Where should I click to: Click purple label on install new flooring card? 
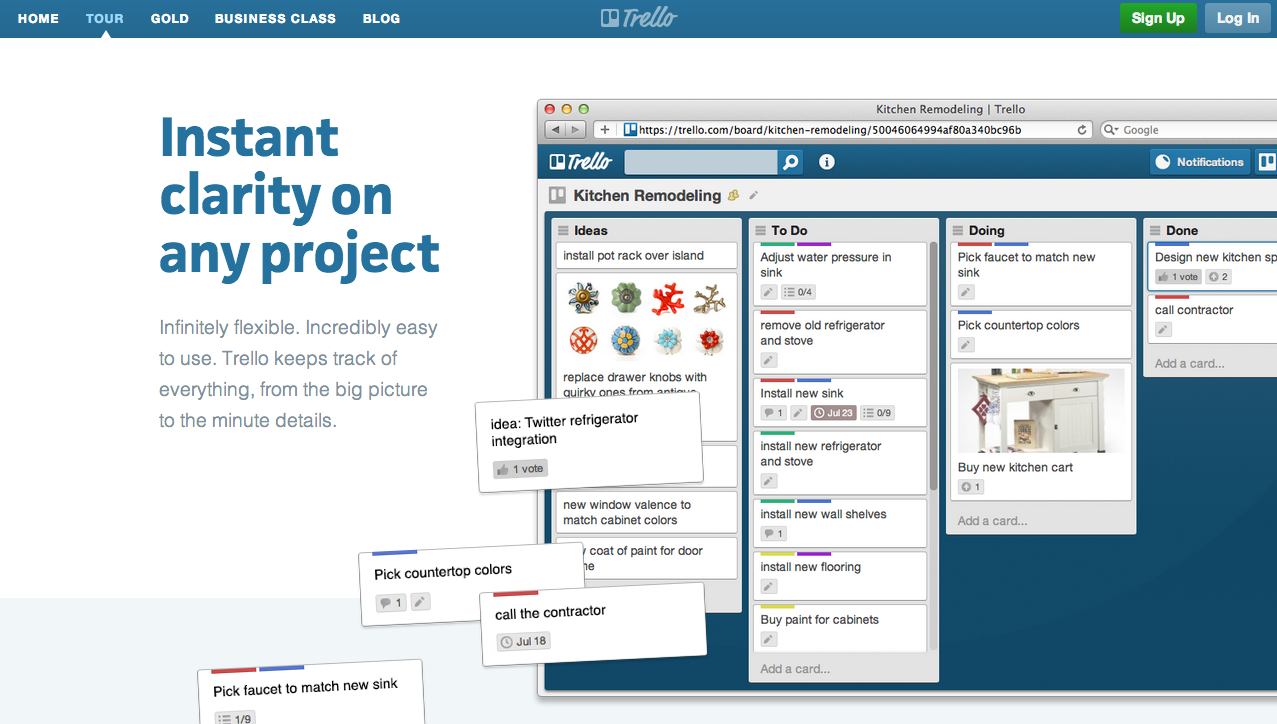(814, 554)
